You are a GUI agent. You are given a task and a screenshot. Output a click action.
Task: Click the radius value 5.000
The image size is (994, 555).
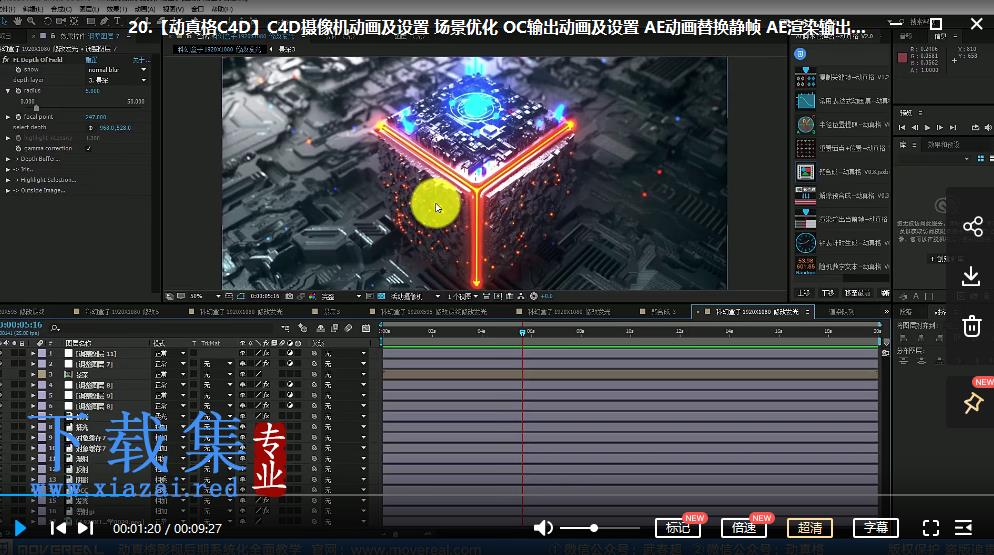click(93, 91)
